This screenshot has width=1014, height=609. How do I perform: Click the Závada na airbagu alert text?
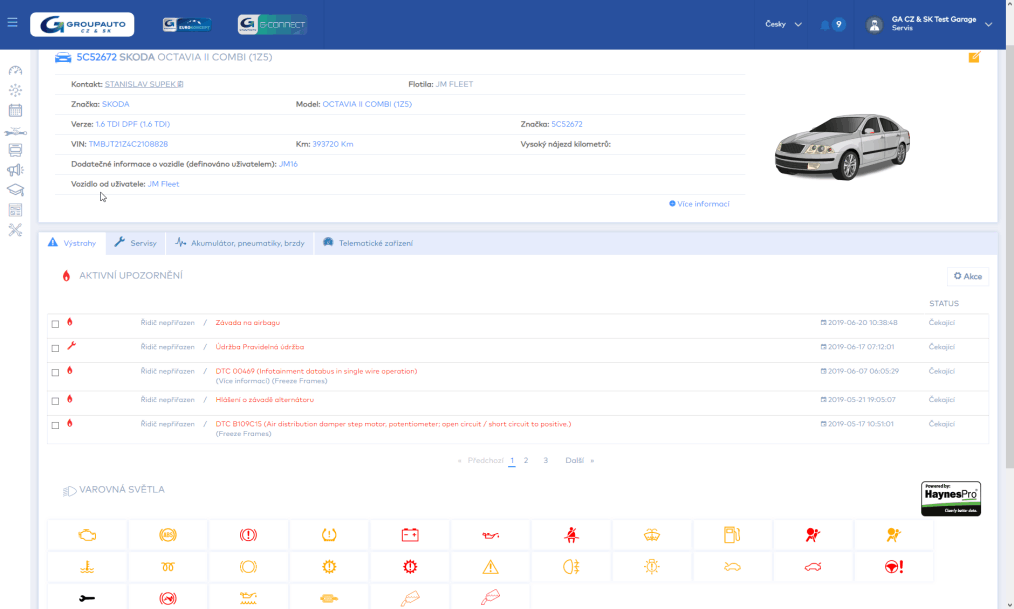tap(248, 323)
